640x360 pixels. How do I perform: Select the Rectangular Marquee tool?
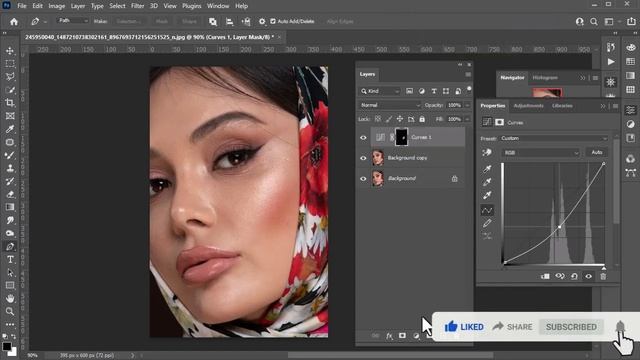(x=10, y=64)
